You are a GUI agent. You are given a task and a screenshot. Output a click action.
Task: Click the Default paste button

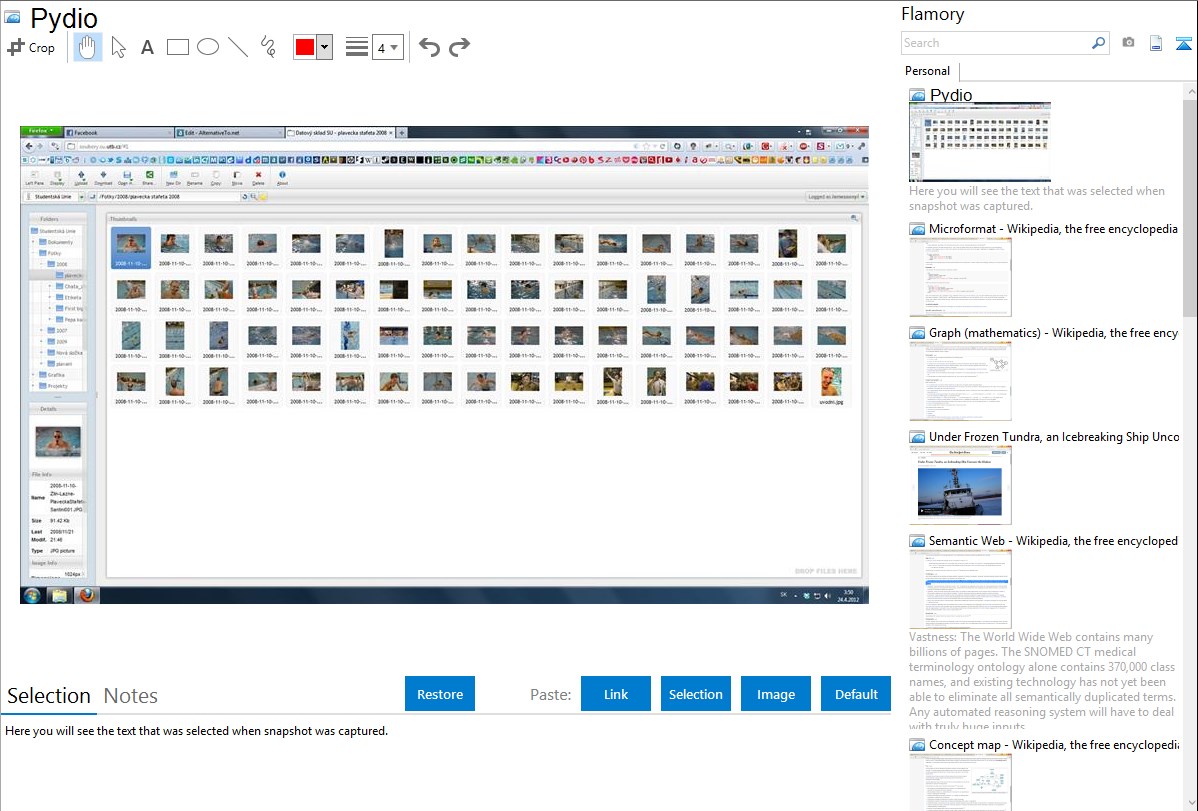[856, 694]
